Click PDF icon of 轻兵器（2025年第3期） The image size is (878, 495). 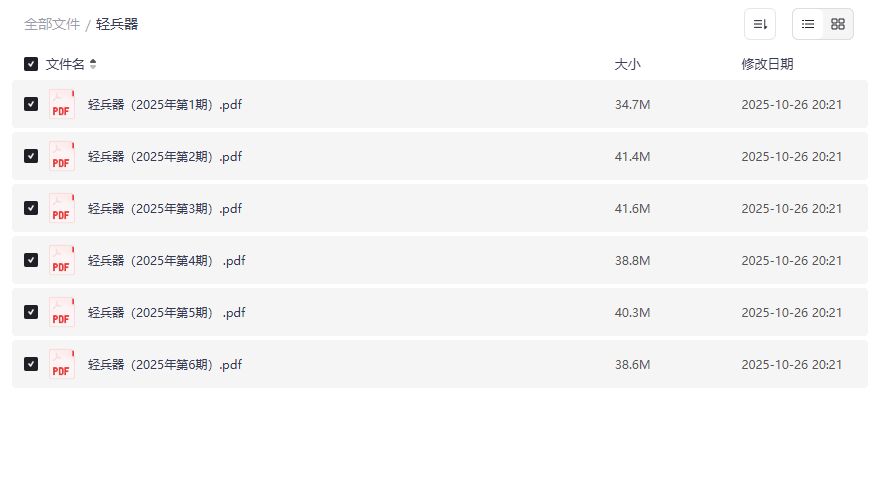coord(62,208)
